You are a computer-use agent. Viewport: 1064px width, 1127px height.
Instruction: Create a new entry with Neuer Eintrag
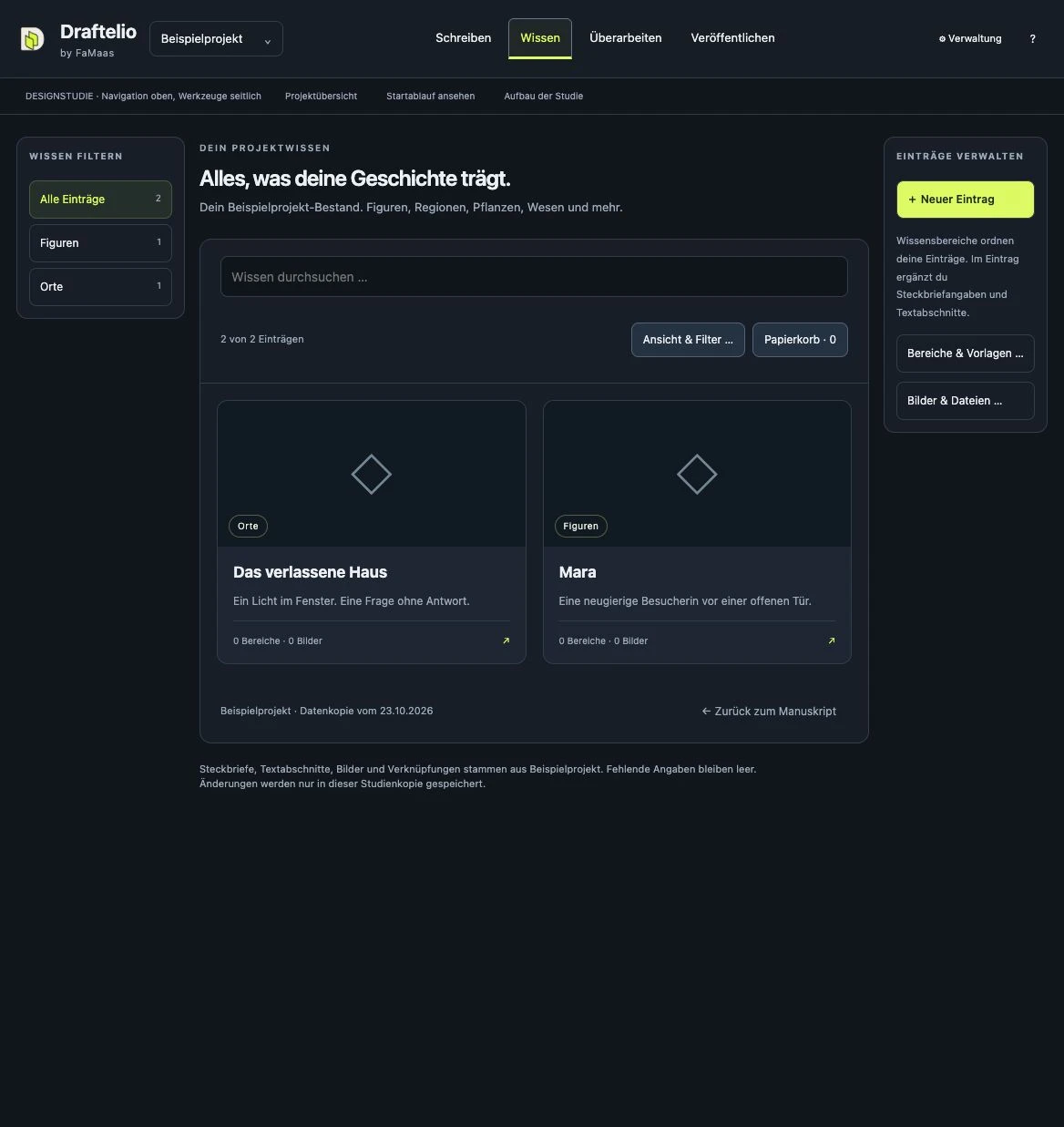click(966, 200)
